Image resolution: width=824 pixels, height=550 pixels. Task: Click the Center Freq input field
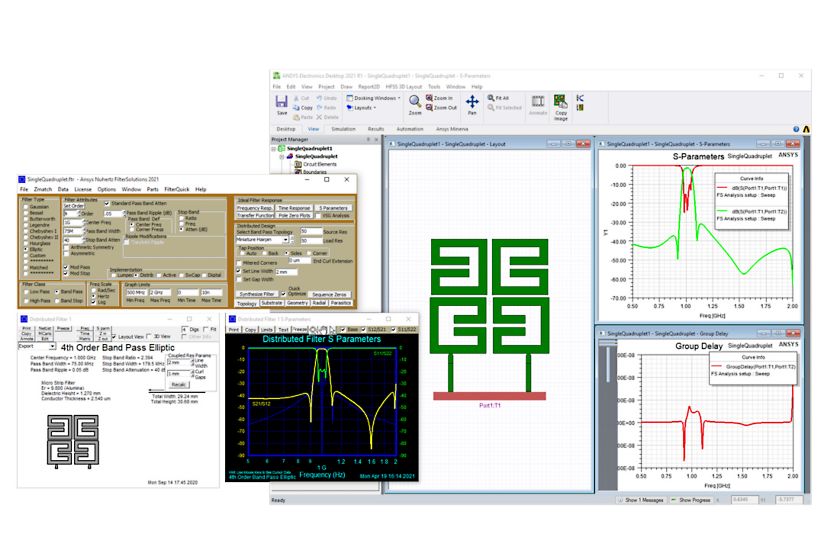(72, 222)
